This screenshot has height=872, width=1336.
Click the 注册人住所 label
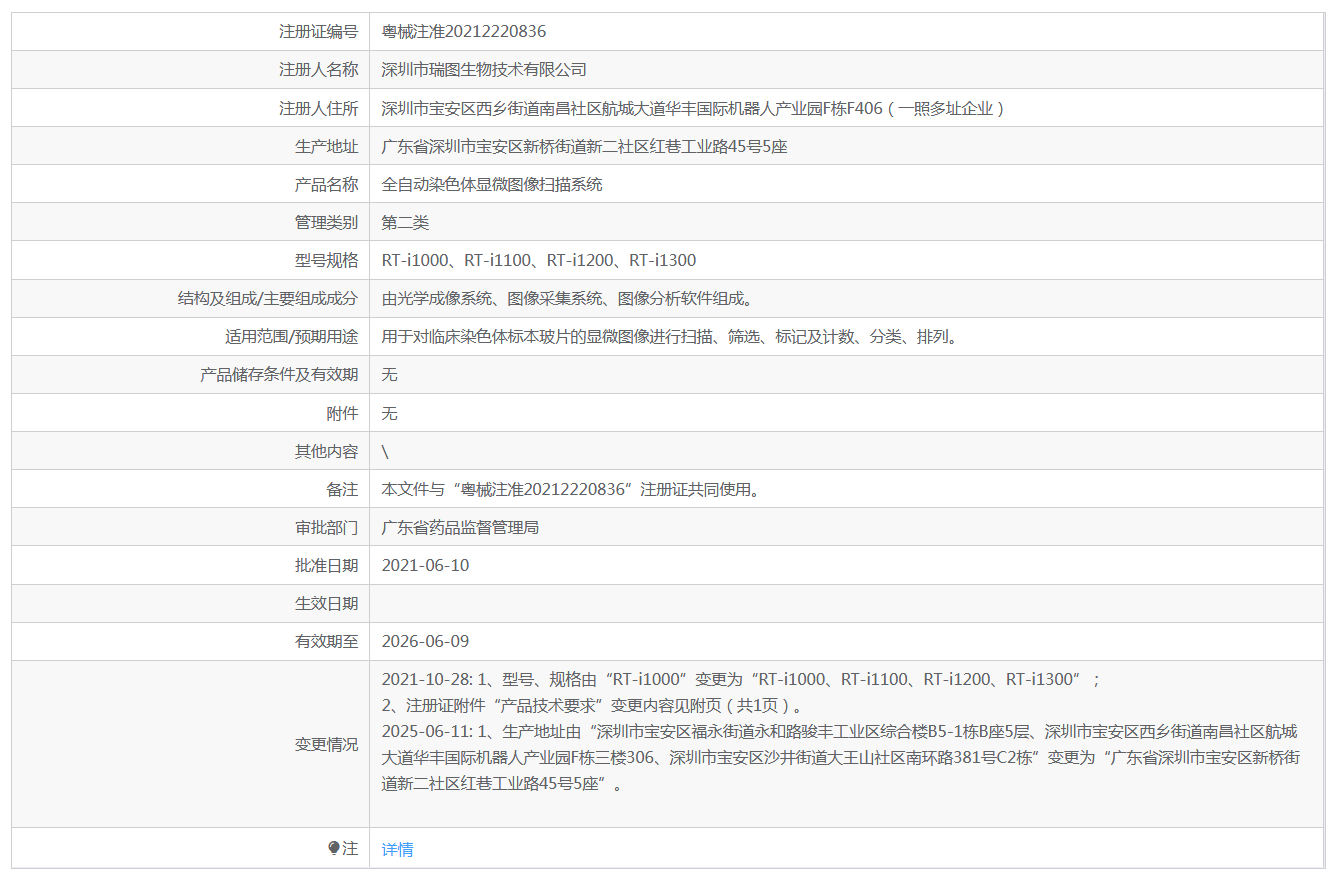point(318,108)
